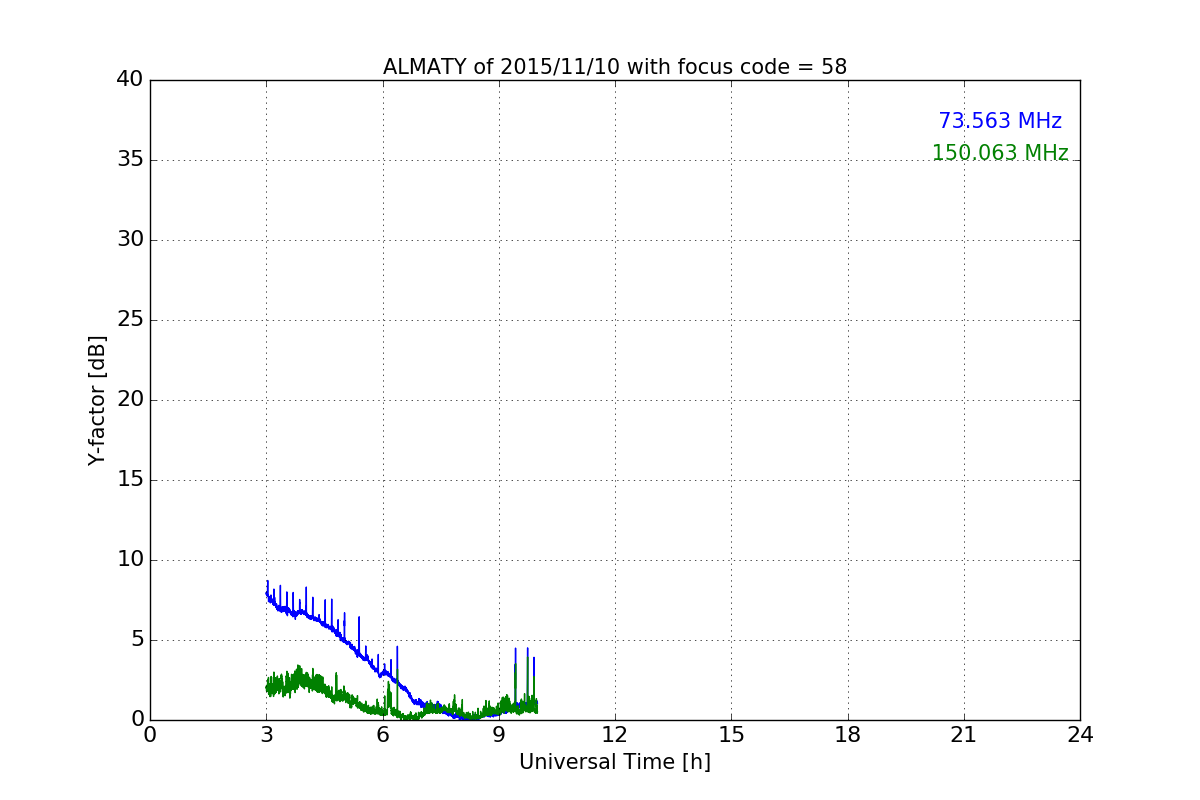Click the x-axis tick label 21
1200x800 pixels.
(964, 735)
